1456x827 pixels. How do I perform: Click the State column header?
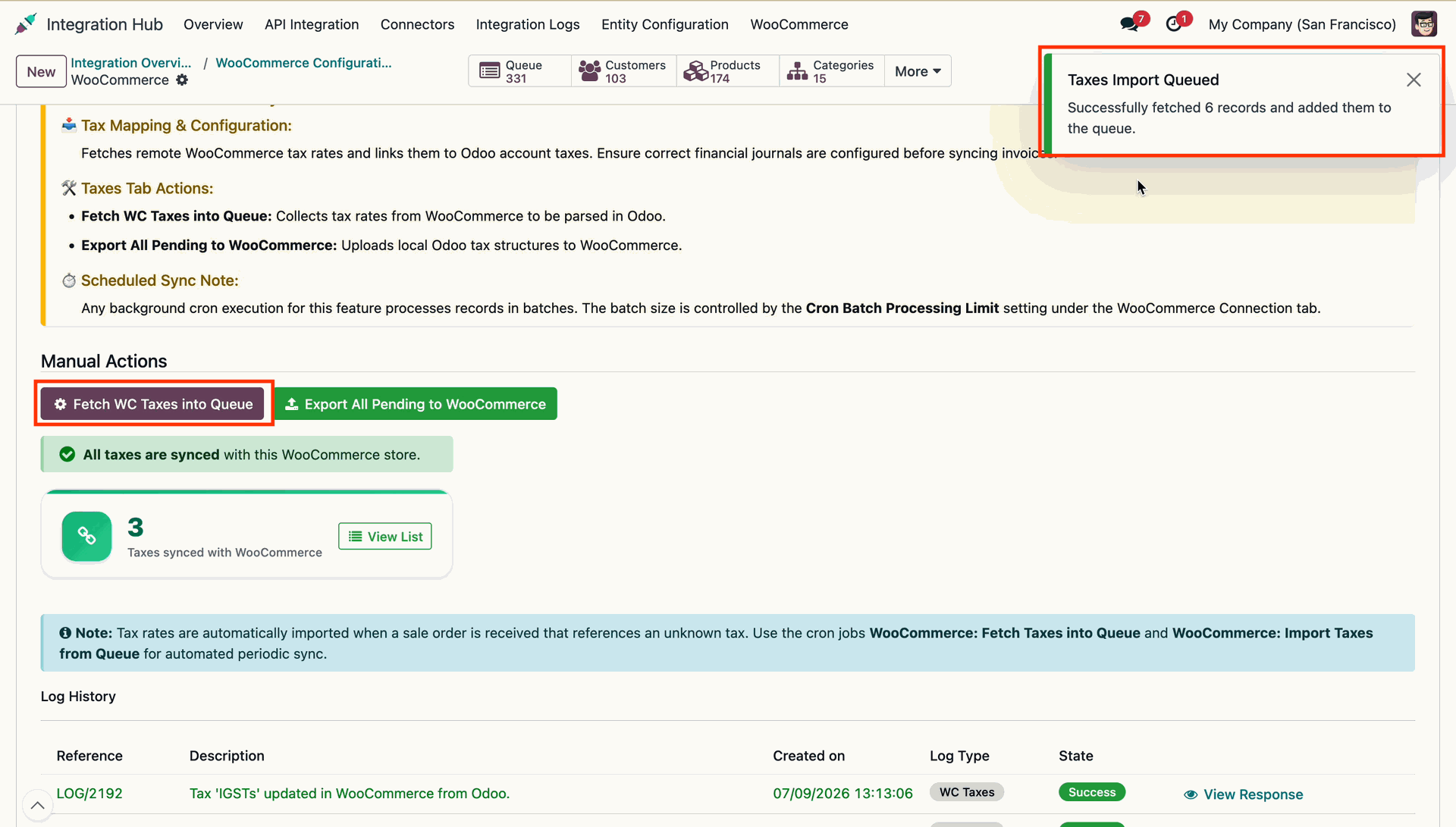coord(1076,756)
